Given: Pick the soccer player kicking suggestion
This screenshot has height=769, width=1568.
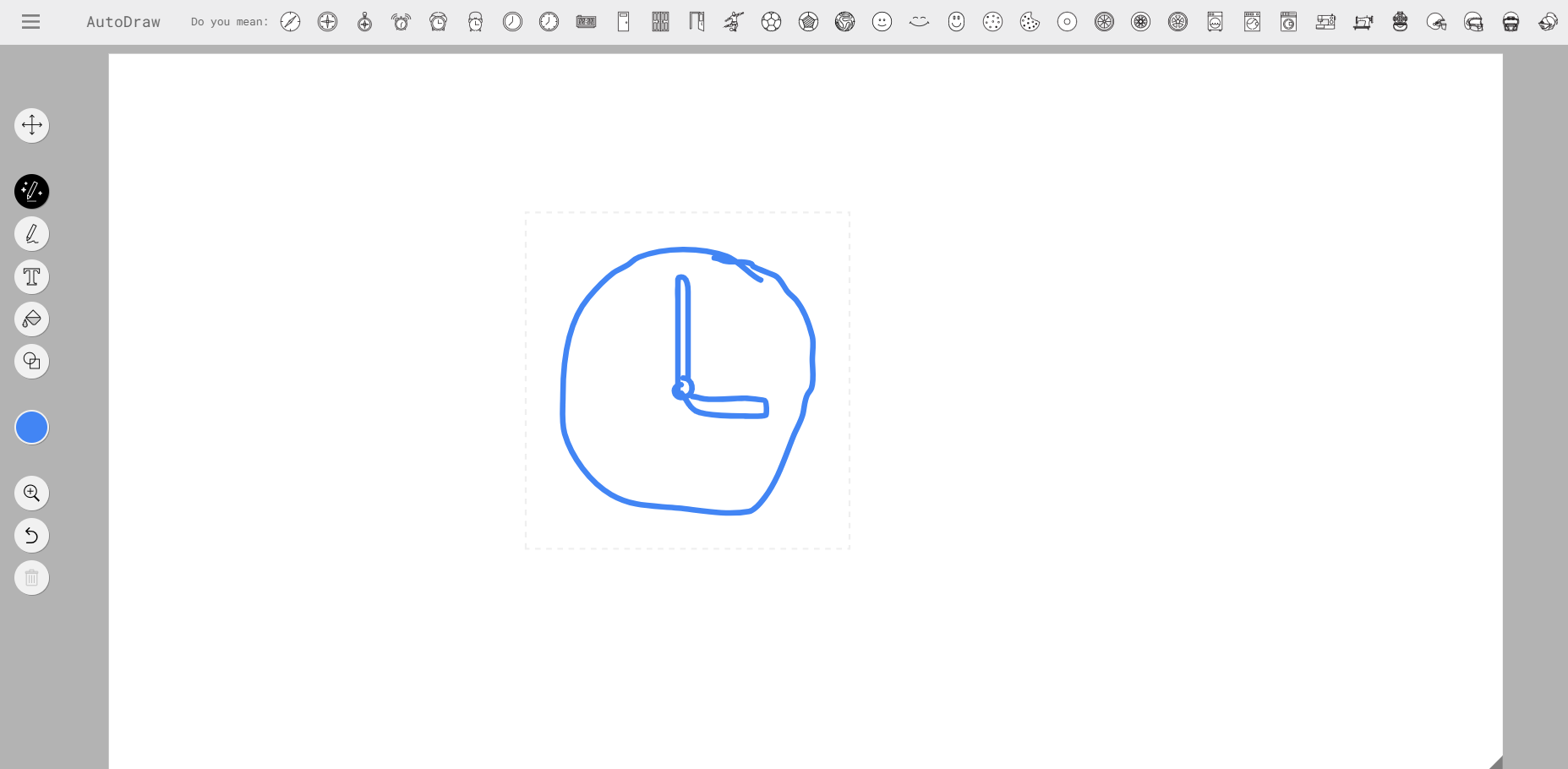Looking at the screenshot, I should click(x=734, y=22).
